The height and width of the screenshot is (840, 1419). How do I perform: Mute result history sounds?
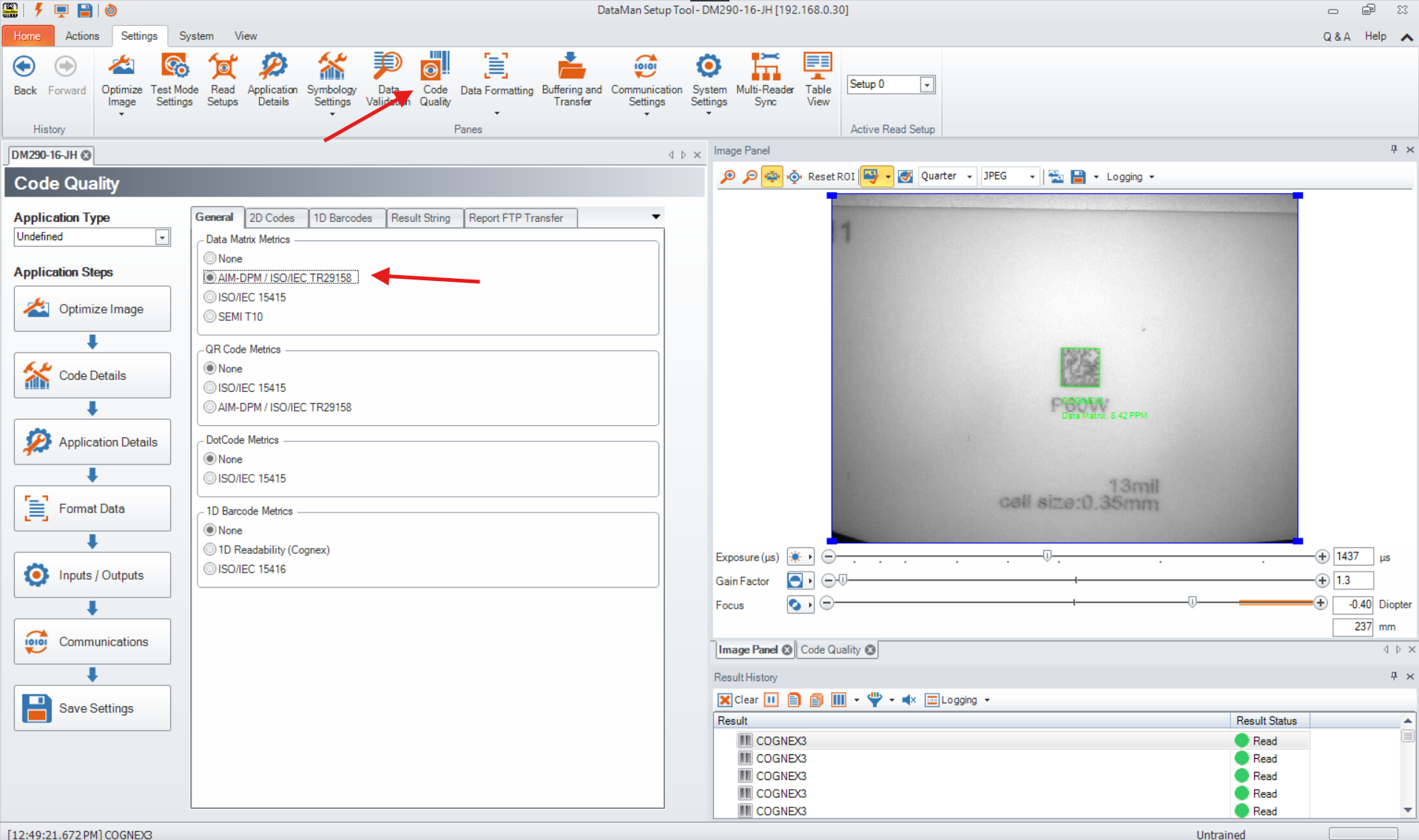pyautogui.click(x=909, y=700)
